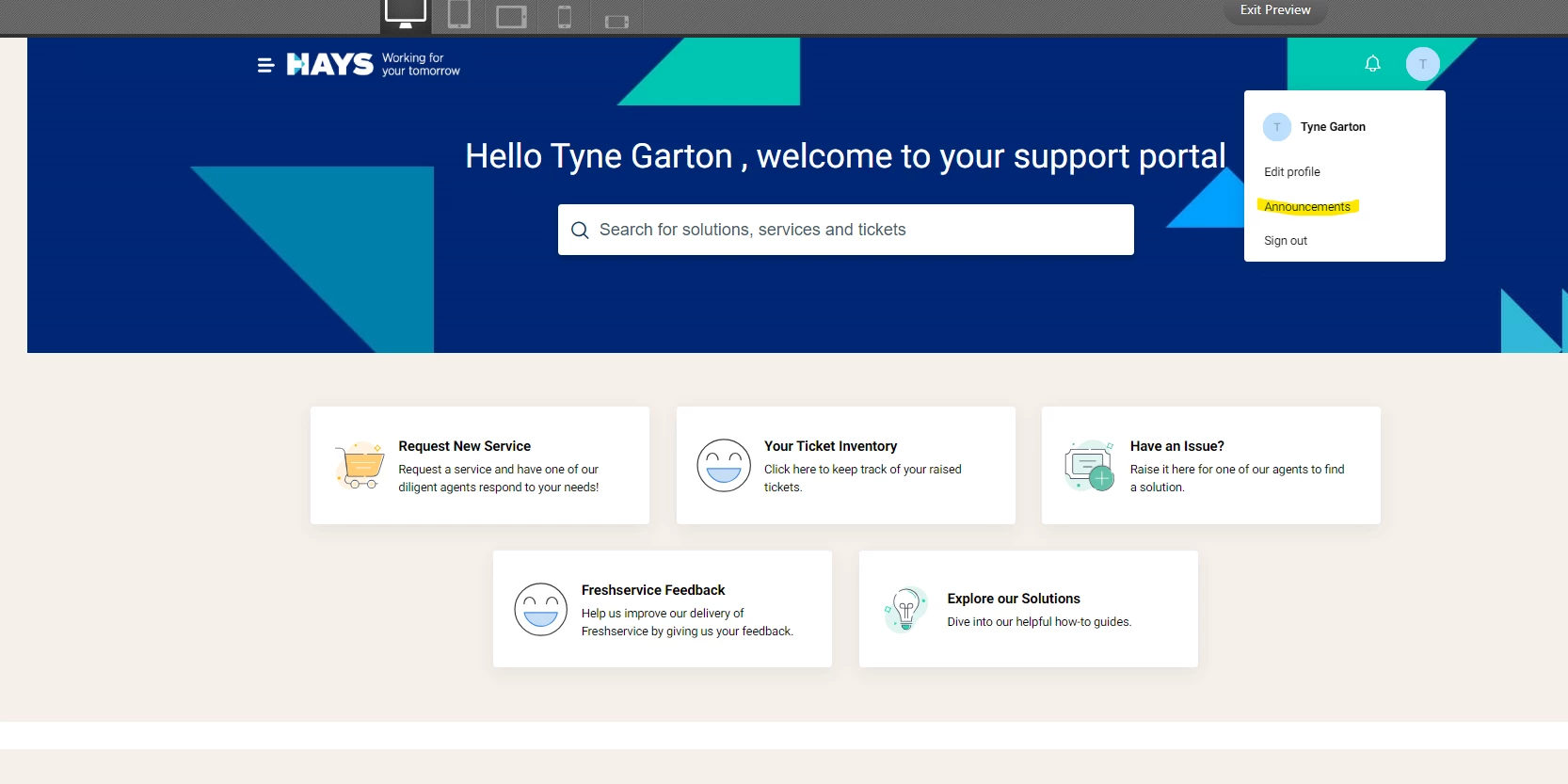Click the raise-ticket icon beside Have an Issue
Screen dimensions: 1568x784
click(1090, 466)
